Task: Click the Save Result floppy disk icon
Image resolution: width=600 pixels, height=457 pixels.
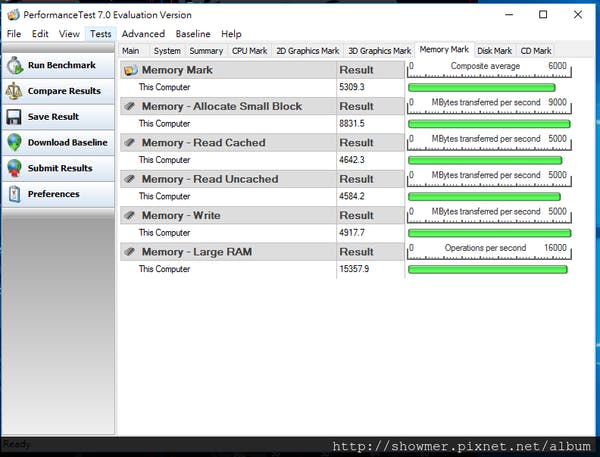Action: pos(14,117)
